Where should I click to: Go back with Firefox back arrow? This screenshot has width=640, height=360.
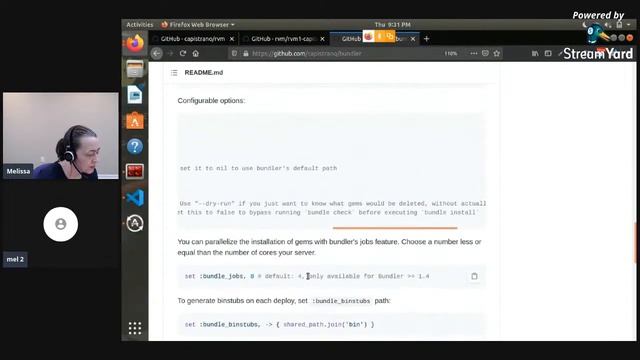[x=156, y=53]
